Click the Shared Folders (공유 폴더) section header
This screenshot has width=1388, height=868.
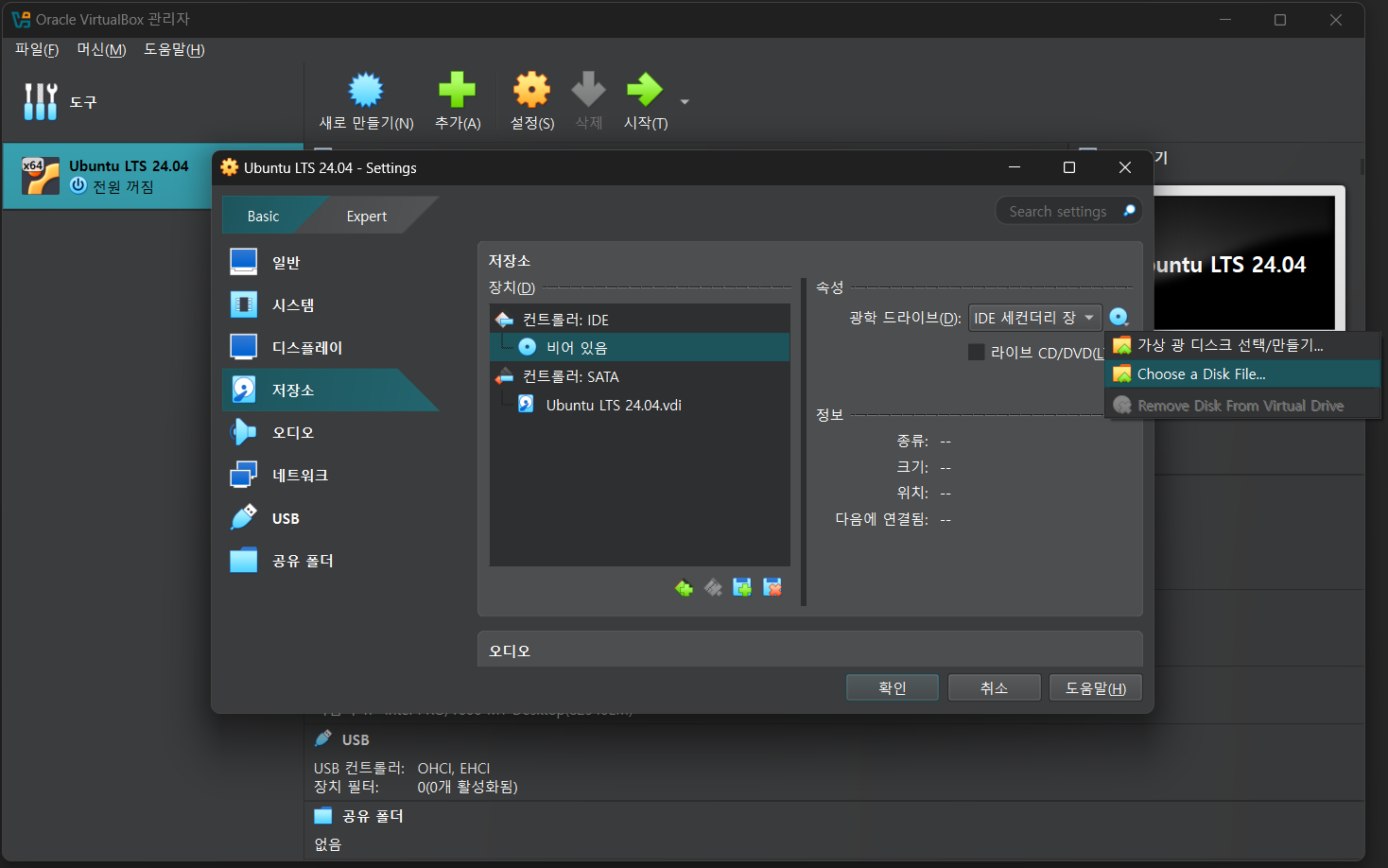click(x=373, y=815)
